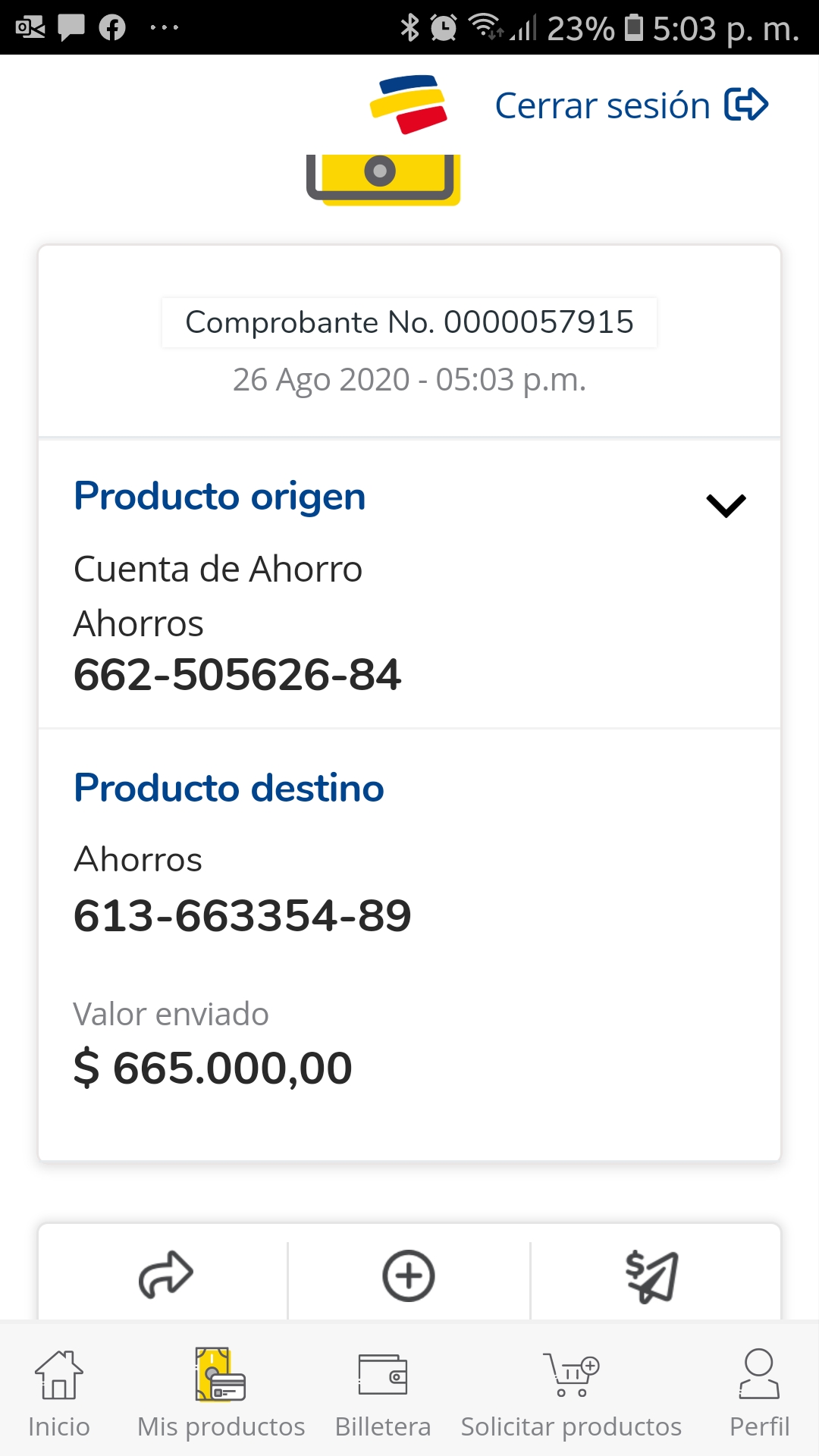Tap the Bluetooth status bar icon
The image size is (819, 1456).
[x=409, y=28]
